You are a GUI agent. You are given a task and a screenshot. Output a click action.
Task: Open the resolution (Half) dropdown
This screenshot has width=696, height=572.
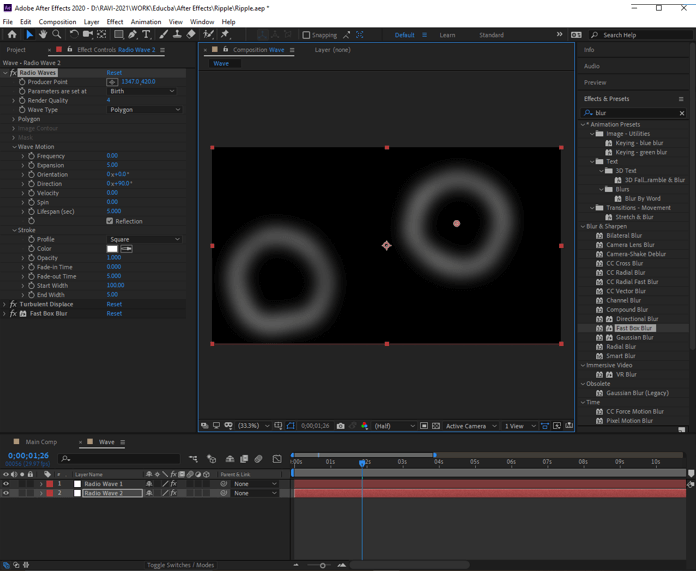[x=394, y=426]
